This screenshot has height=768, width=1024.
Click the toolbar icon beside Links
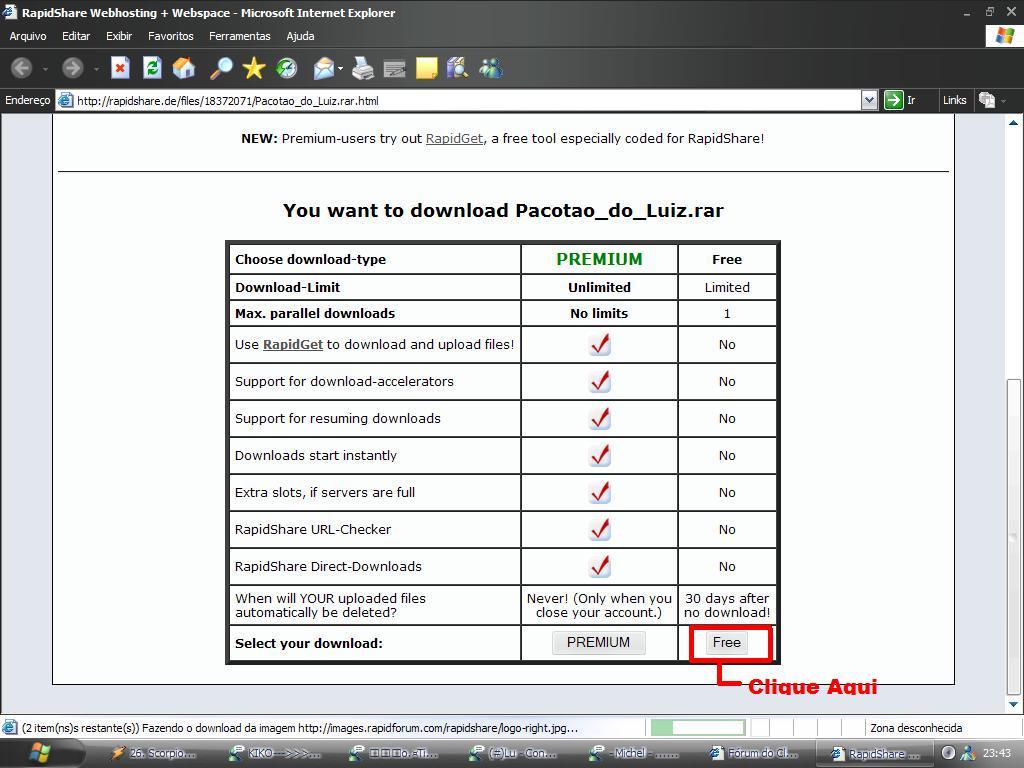pos(986,100)
